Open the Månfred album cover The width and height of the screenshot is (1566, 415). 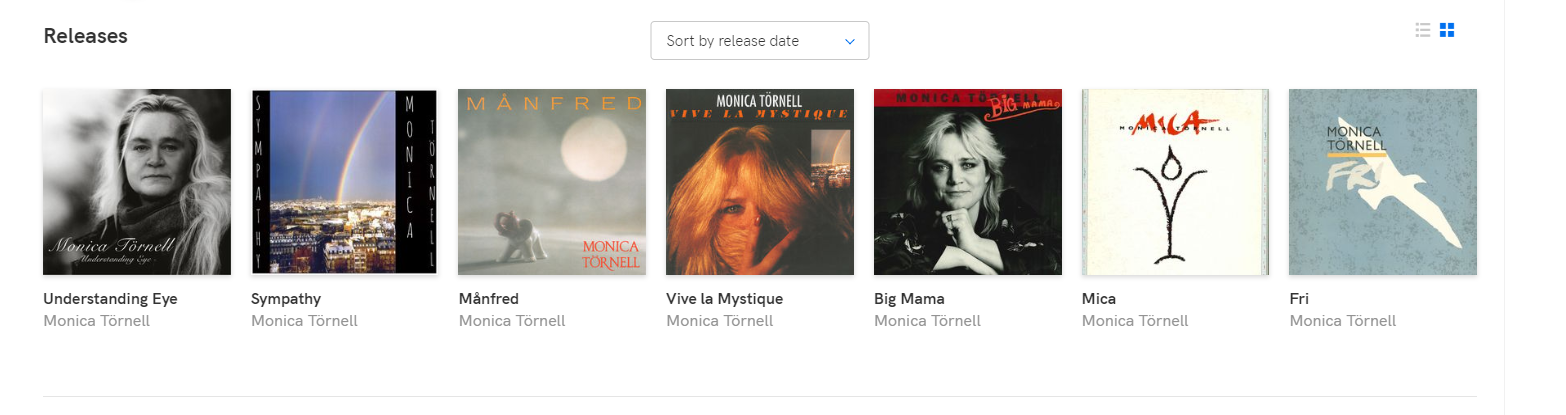point(552,182)
